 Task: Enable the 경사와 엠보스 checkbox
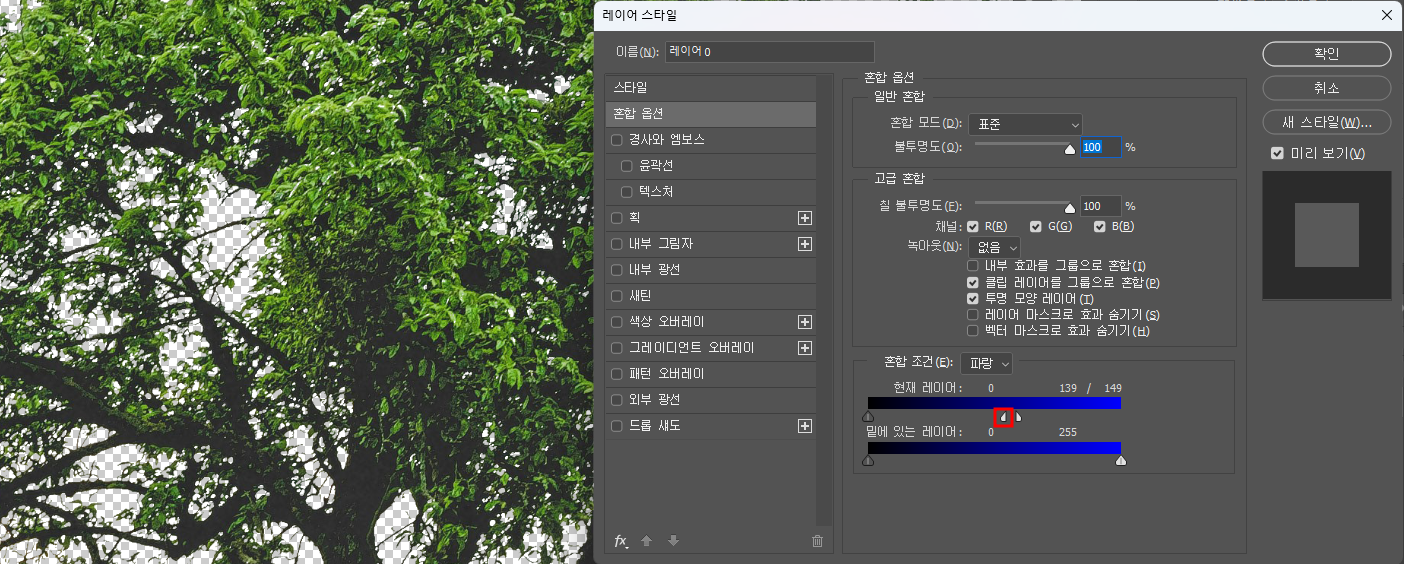[x=617, y=140]
